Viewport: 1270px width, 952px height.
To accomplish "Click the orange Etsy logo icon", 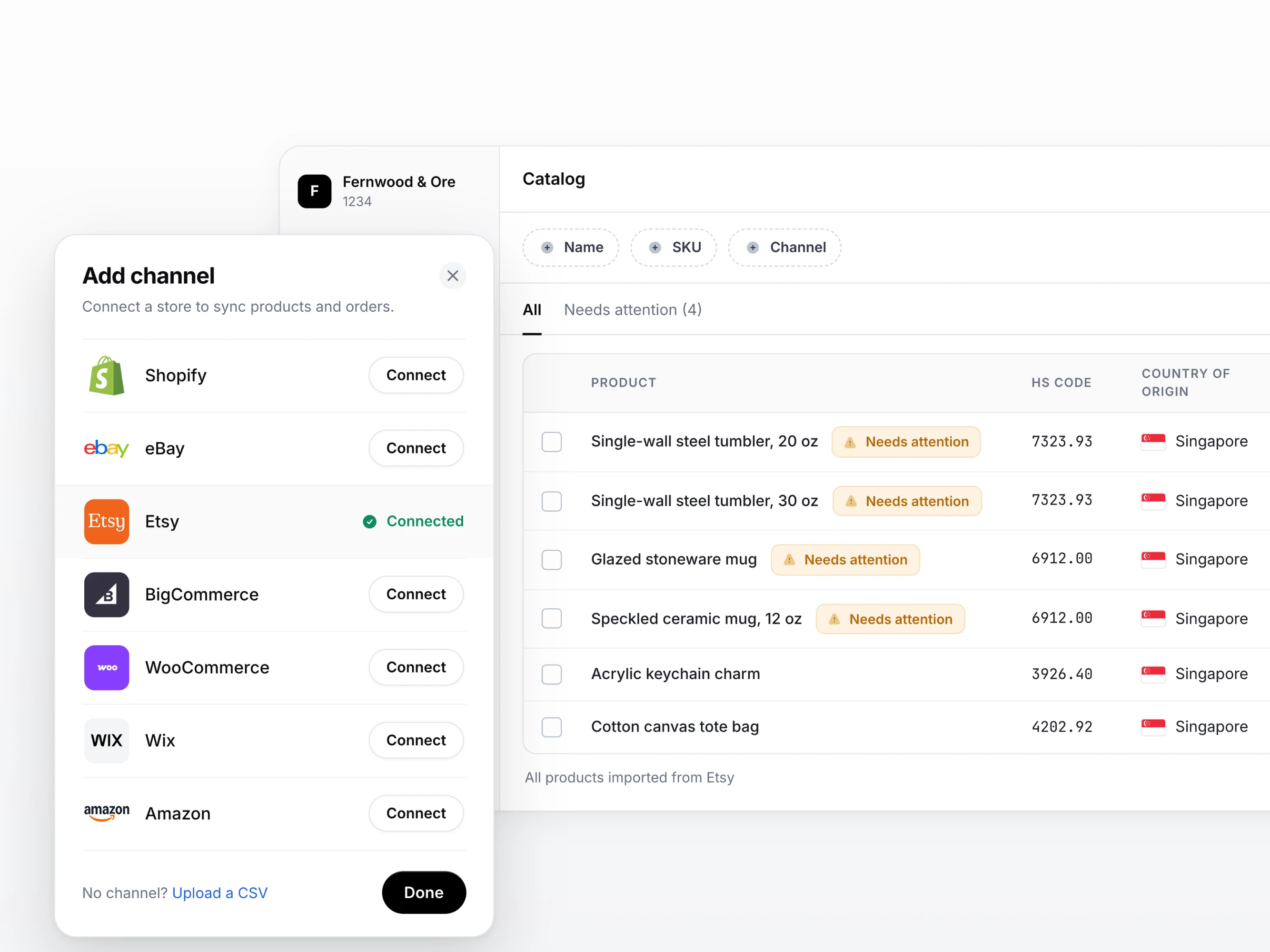I will [106, 521].
